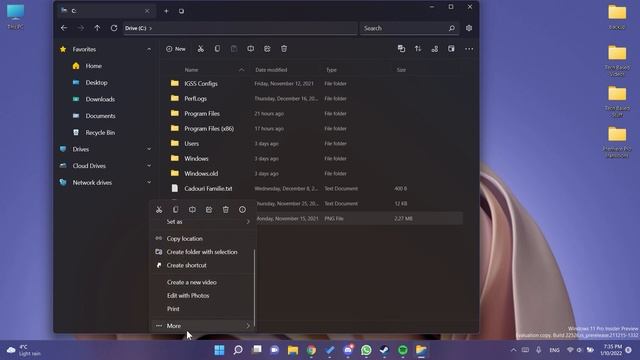Choose Copy location in context menu
Image resolution: width=640 pixels, height=360 pixels.
click(202, 238)
